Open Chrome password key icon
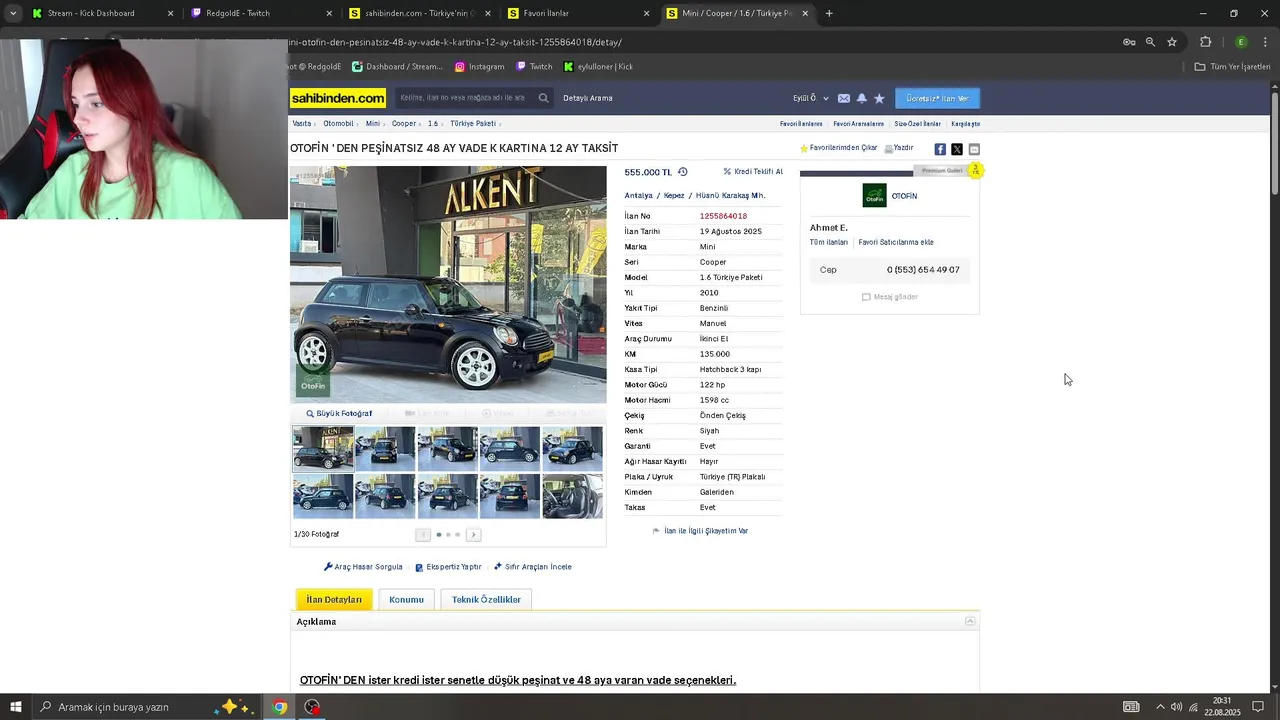1280x720 pixels. pos(1129,42)
